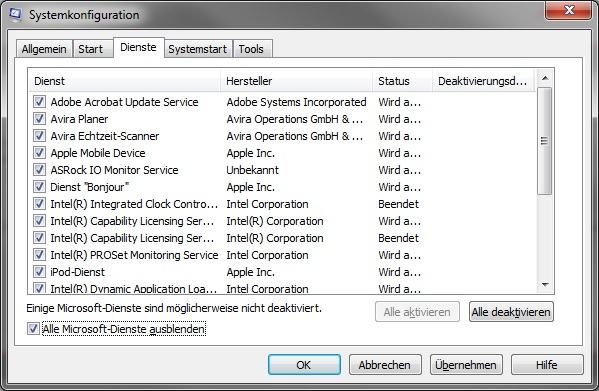Viewport: 599px width, 391px height.
Task: Toggle ASRock IO Monitor Service checkbox
Action: pos(39,170)
